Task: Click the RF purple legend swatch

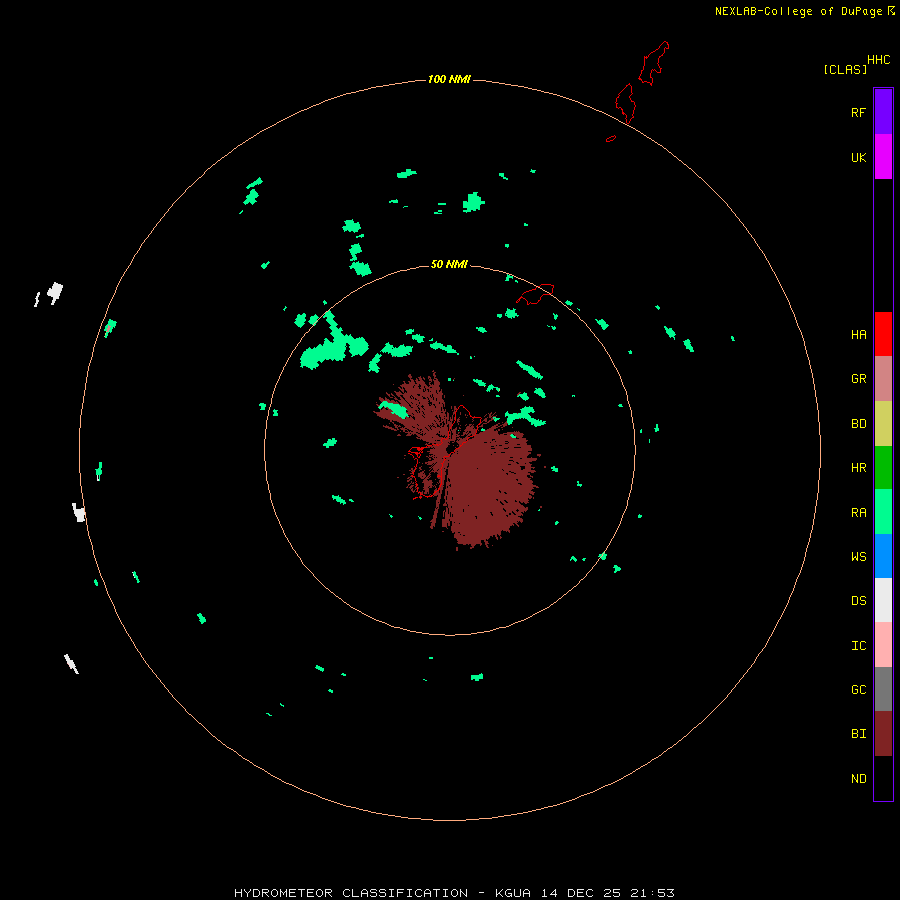Action: point(883,112)
